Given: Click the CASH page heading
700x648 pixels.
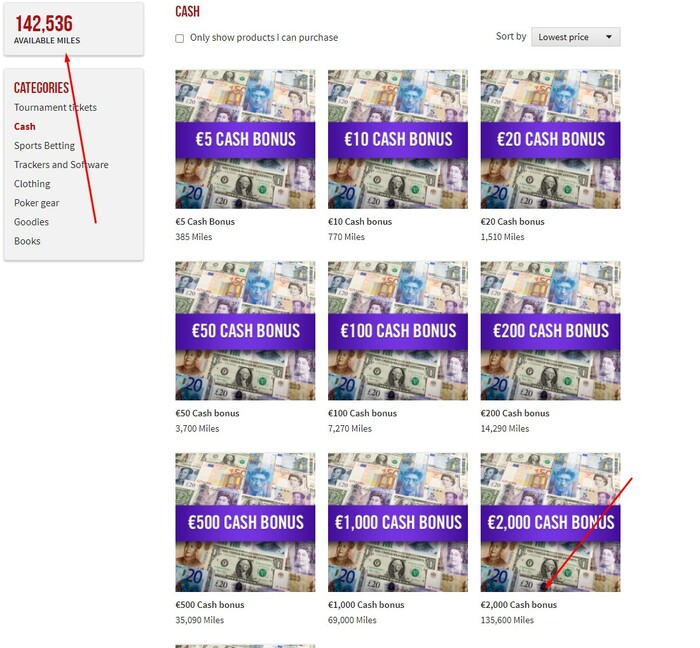Looking at the screenshot, I should pyautogui.click(x=188, y=11).
